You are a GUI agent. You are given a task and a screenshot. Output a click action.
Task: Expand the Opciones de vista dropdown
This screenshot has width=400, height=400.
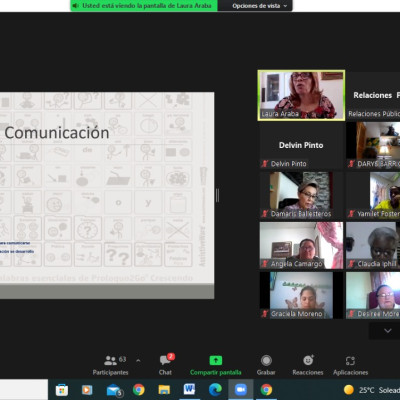click(259, 6)
